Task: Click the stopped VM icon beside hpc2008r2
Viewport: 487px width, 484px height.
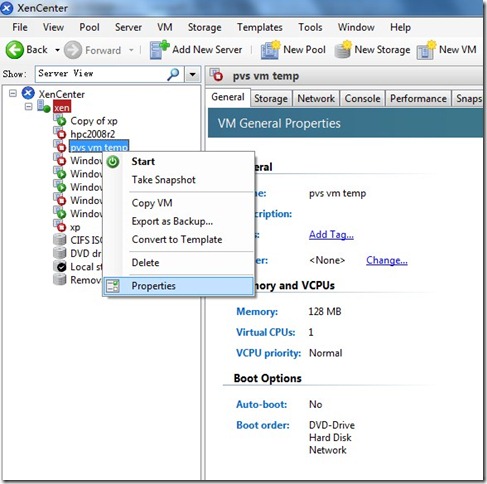Action: (60, 134)
